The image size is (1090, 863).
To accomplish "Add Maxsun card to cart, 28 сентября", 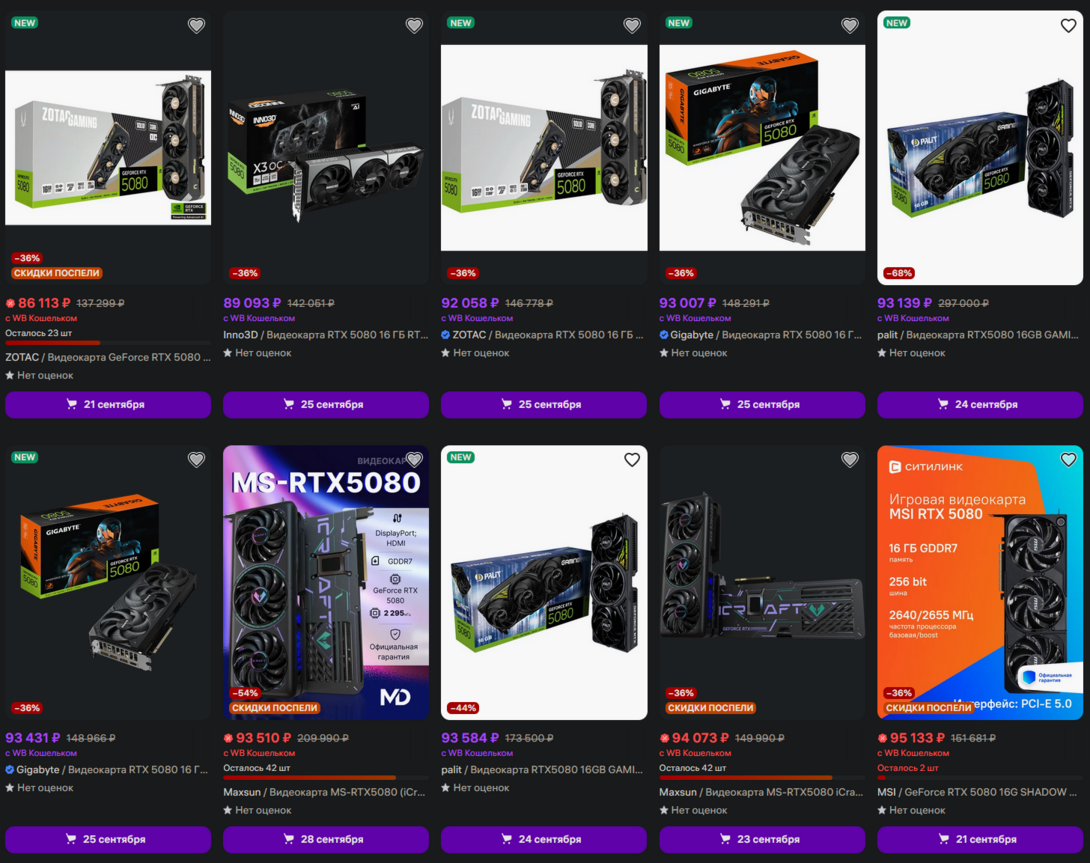I will 325,839.
